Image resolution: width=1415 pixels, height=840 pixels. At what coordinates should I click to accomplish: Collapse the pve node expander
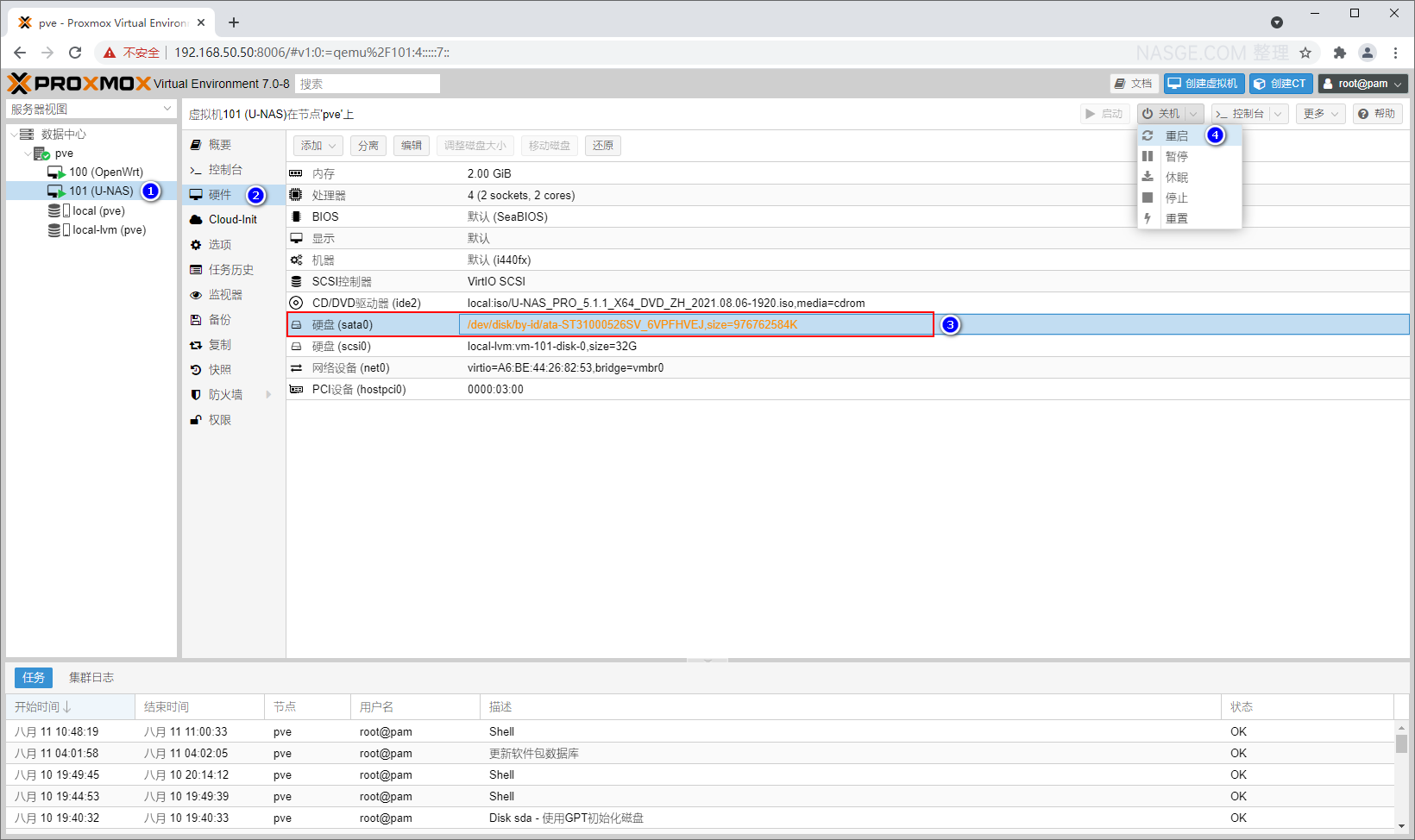tap(28, 154)
